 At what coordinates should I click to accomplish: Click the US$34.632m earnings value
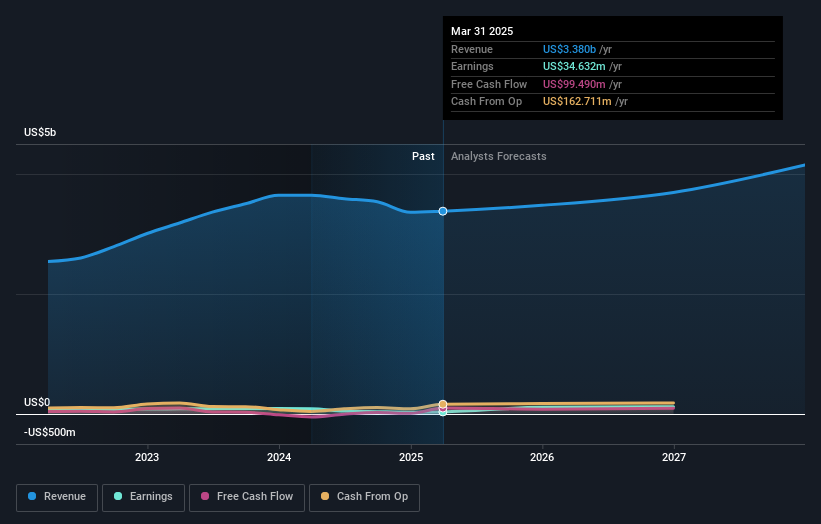(574, 66)
